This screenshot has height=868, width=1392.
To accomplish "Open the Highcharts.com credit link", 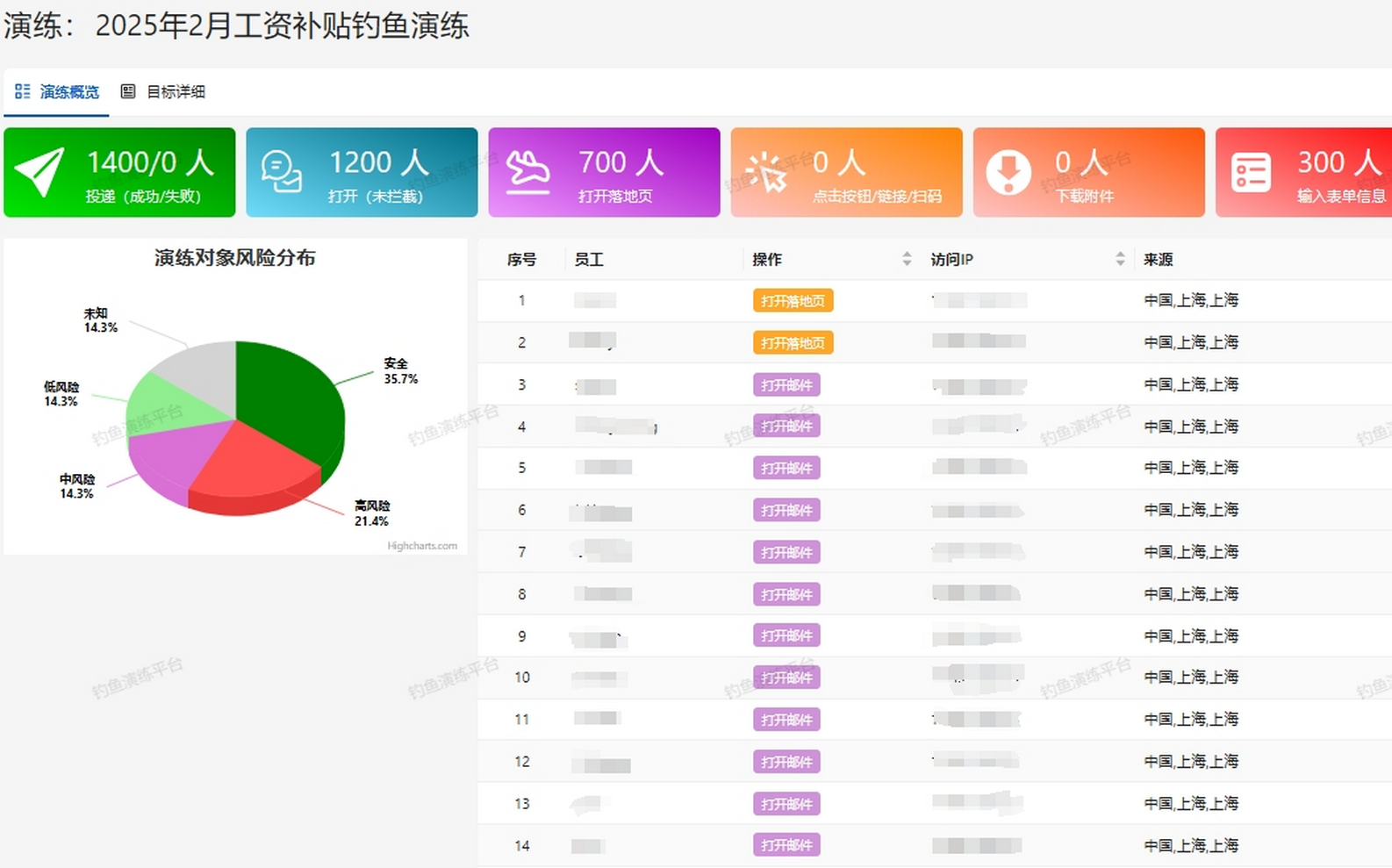I will [x=422, y=546].
